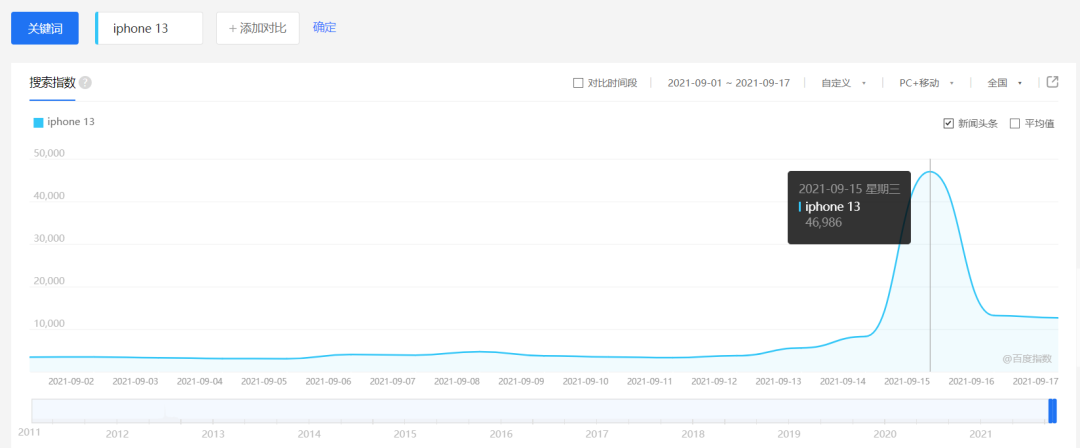Enable the 对比时间段 checkbox
Viewport: 1080px width, 448px height.
coord(579,83)
